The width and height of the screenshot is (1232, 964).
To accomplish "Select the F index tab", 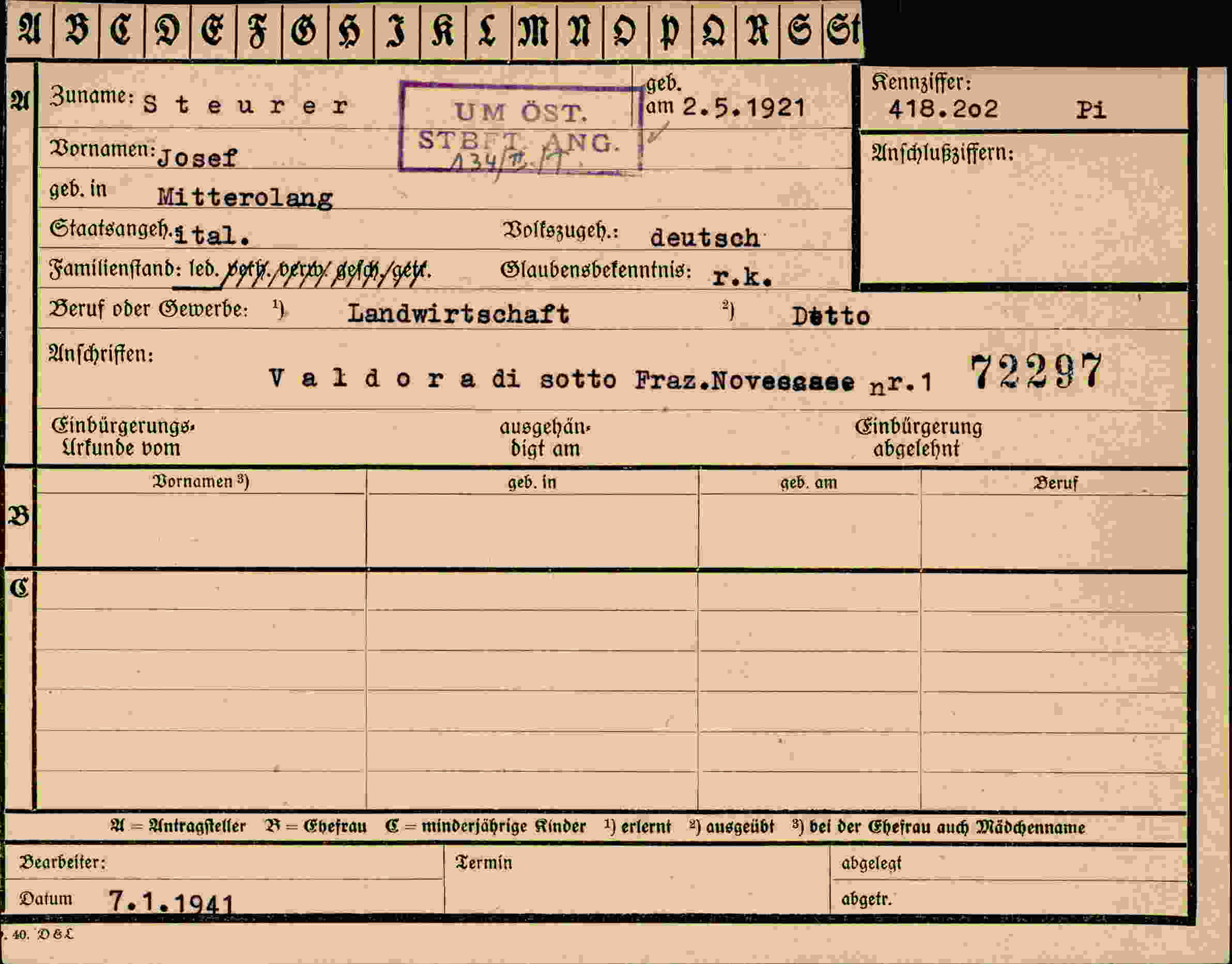I will (259, 30).
